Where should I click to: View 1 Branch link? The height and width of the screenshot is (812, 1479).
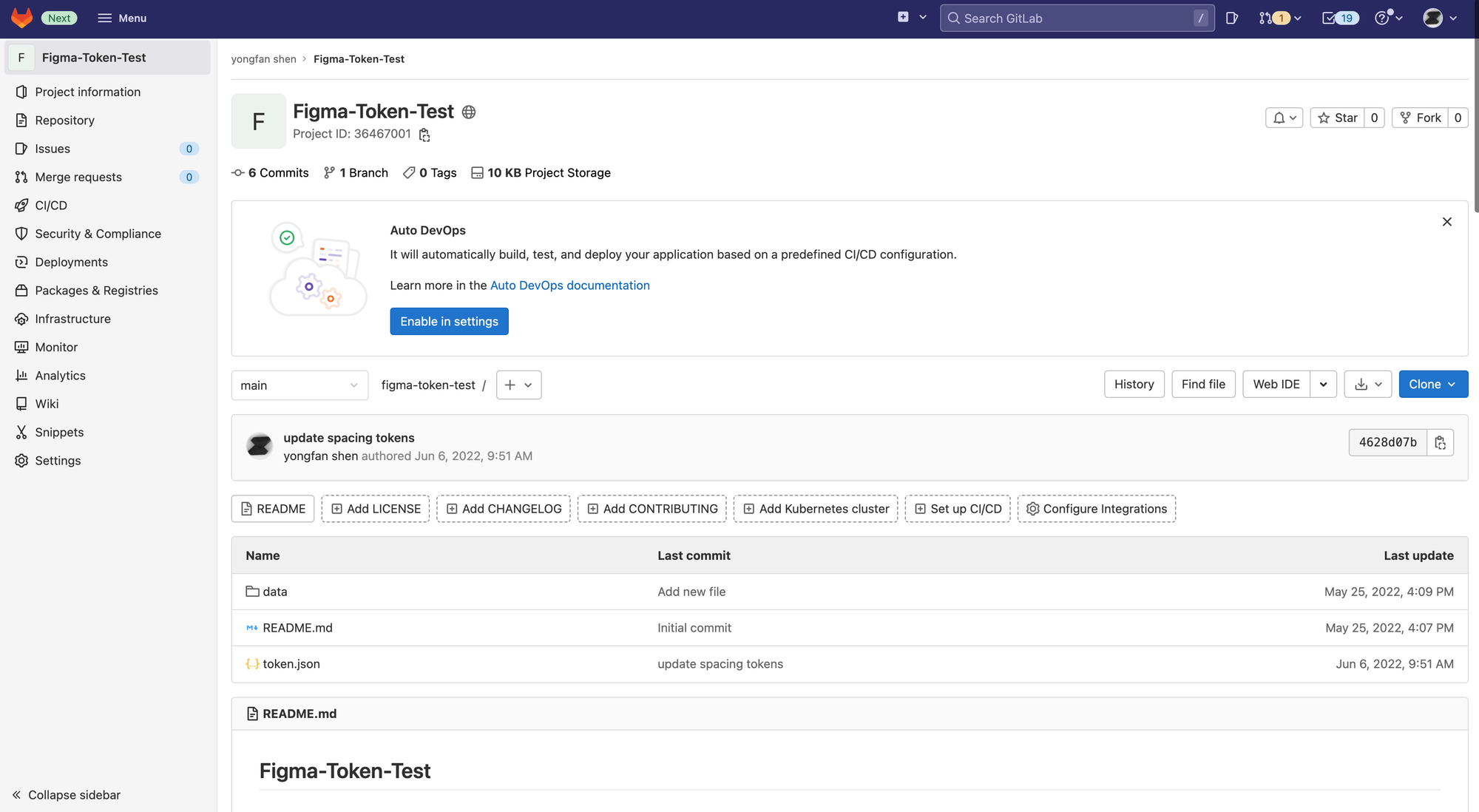[356, 172]
